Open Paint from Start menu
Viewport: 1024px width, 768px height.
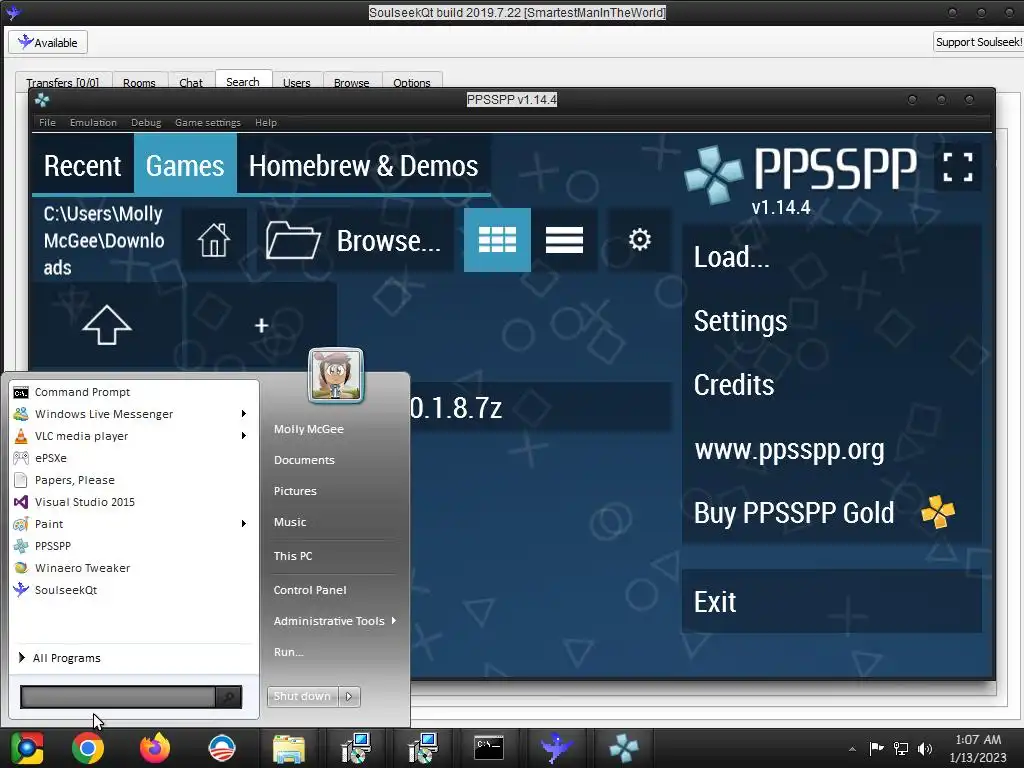[x=49, y=524]
